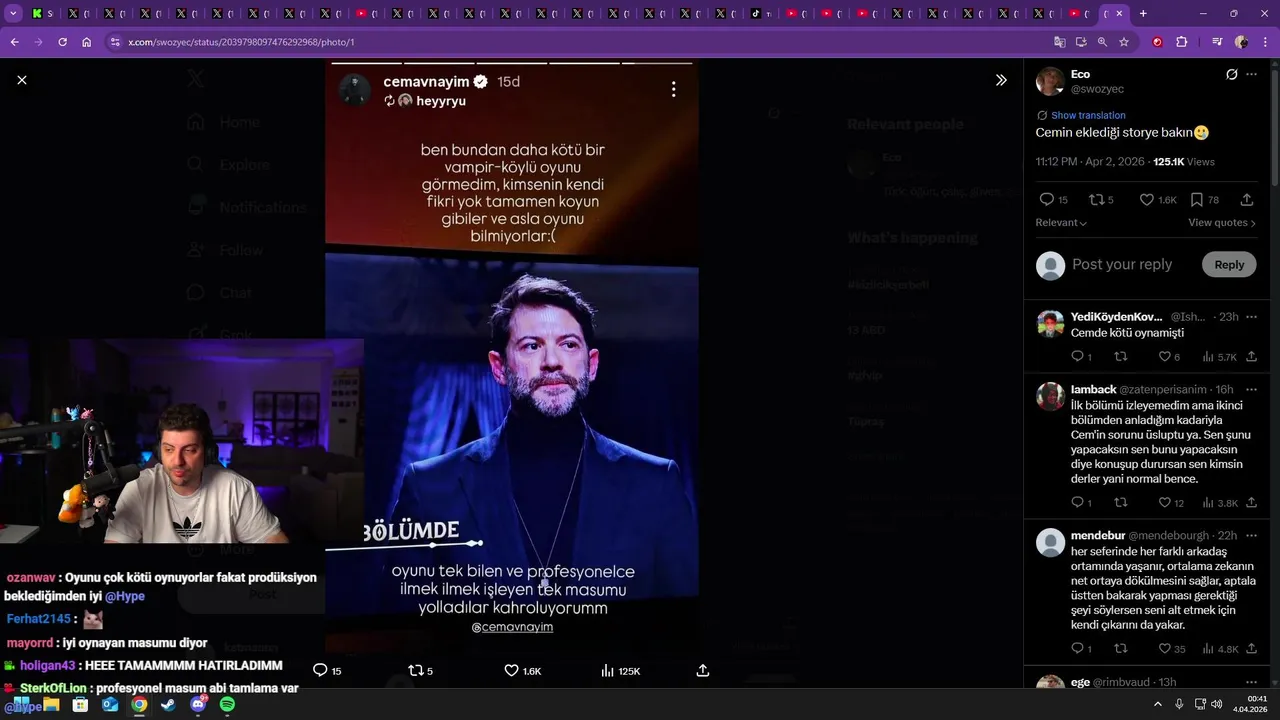Open View quotes link

point(1222,223)
